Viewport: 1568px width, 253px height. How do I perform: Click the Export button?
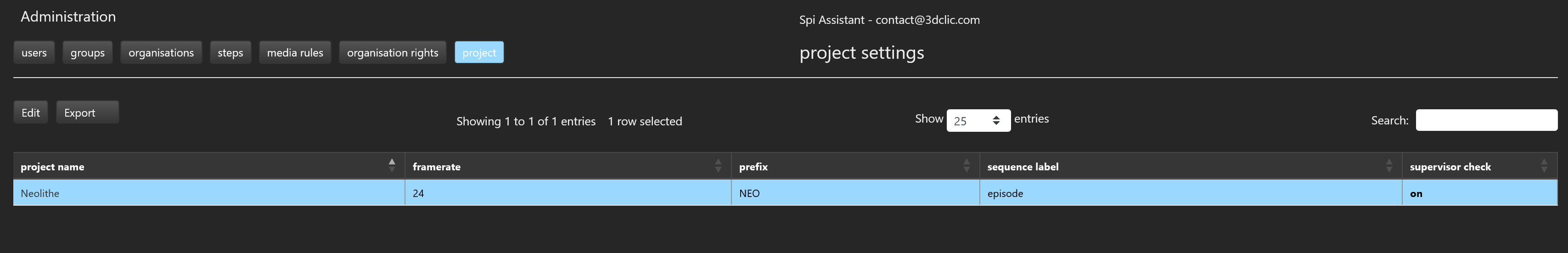pyautogui.click(x=87, y=112)
